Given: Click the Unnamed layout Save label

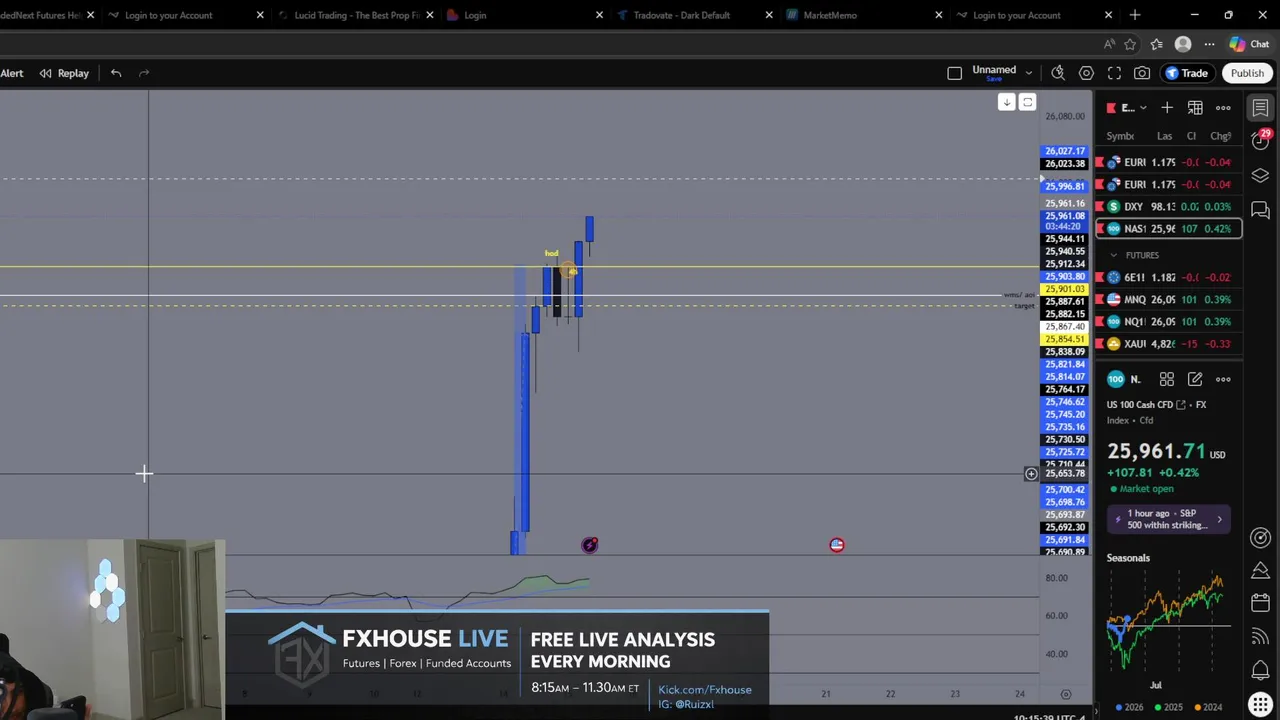Looking at the screenshot, I should pos(994,79).
